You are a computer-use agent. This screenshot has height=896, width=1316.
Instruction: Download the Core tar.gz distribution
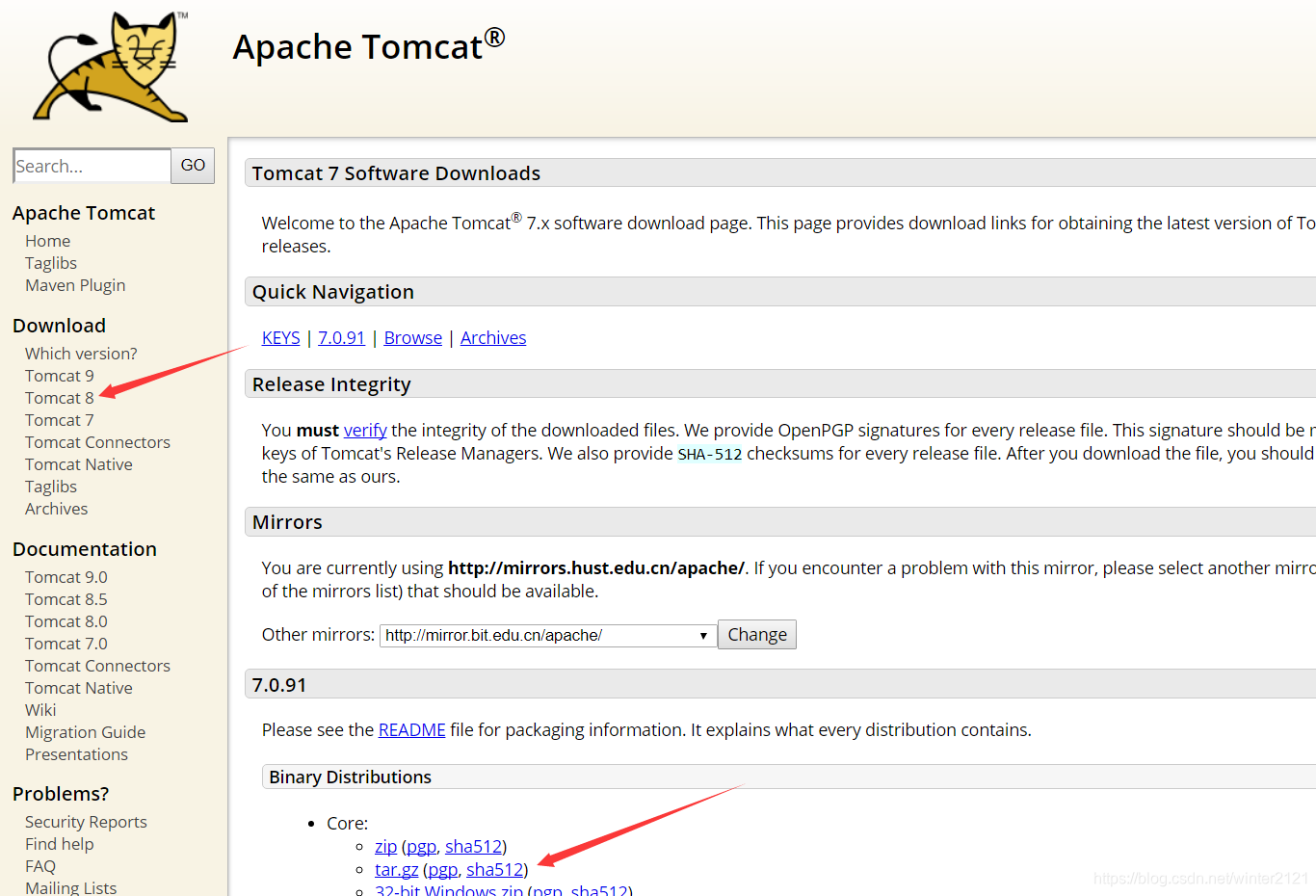(x=397, y=870)
